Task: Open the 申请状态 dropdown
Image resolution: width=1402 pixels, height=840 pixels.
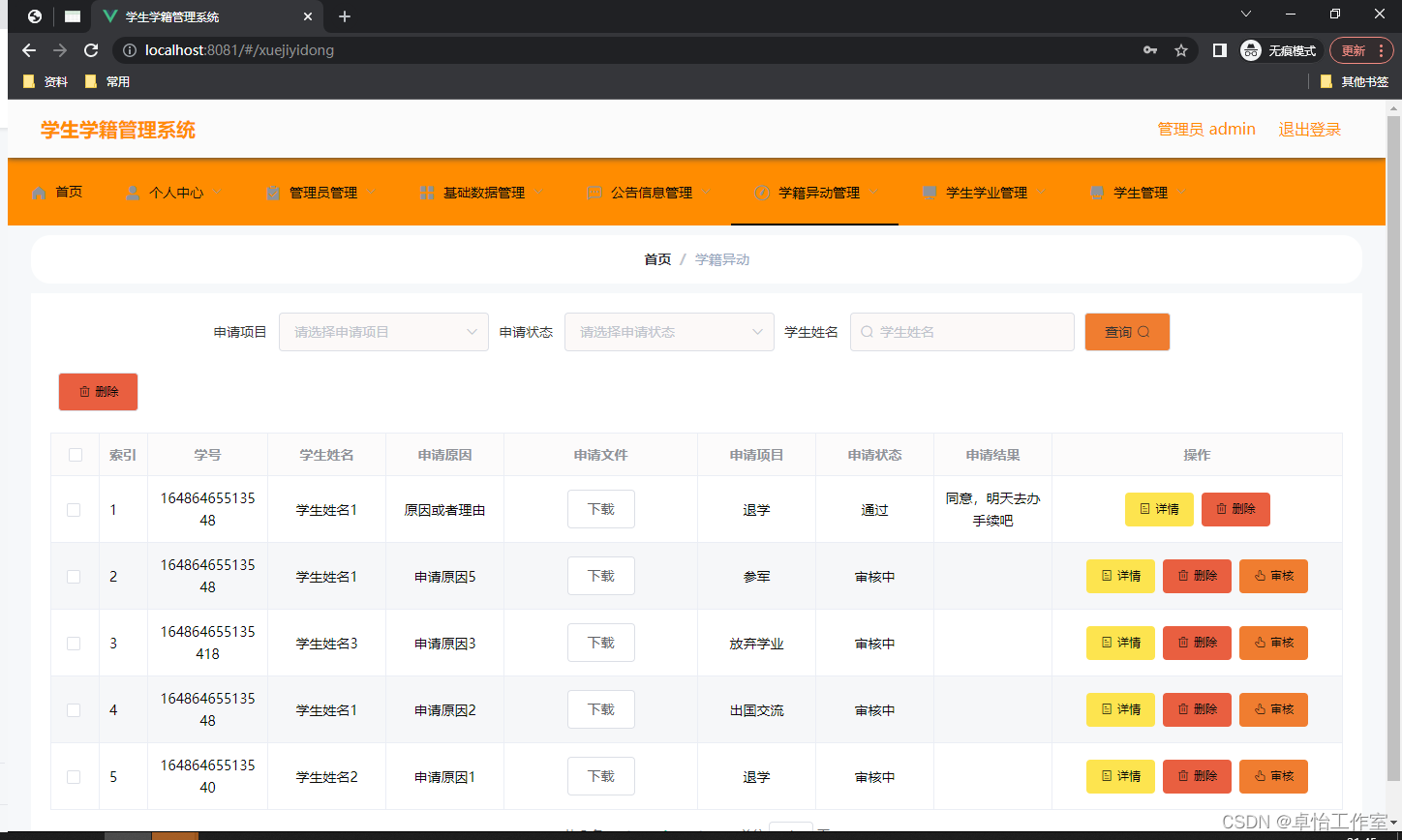Action: [669, 332]
